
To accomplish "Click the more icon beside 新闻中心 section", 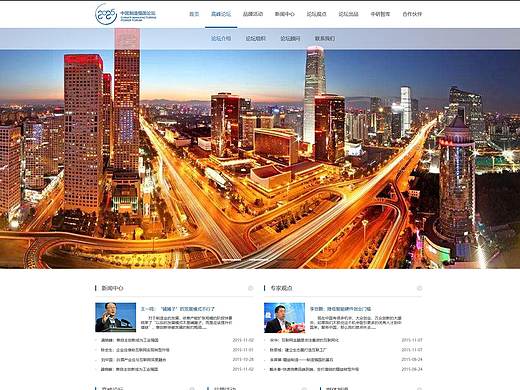I will (x=251, y=288).
